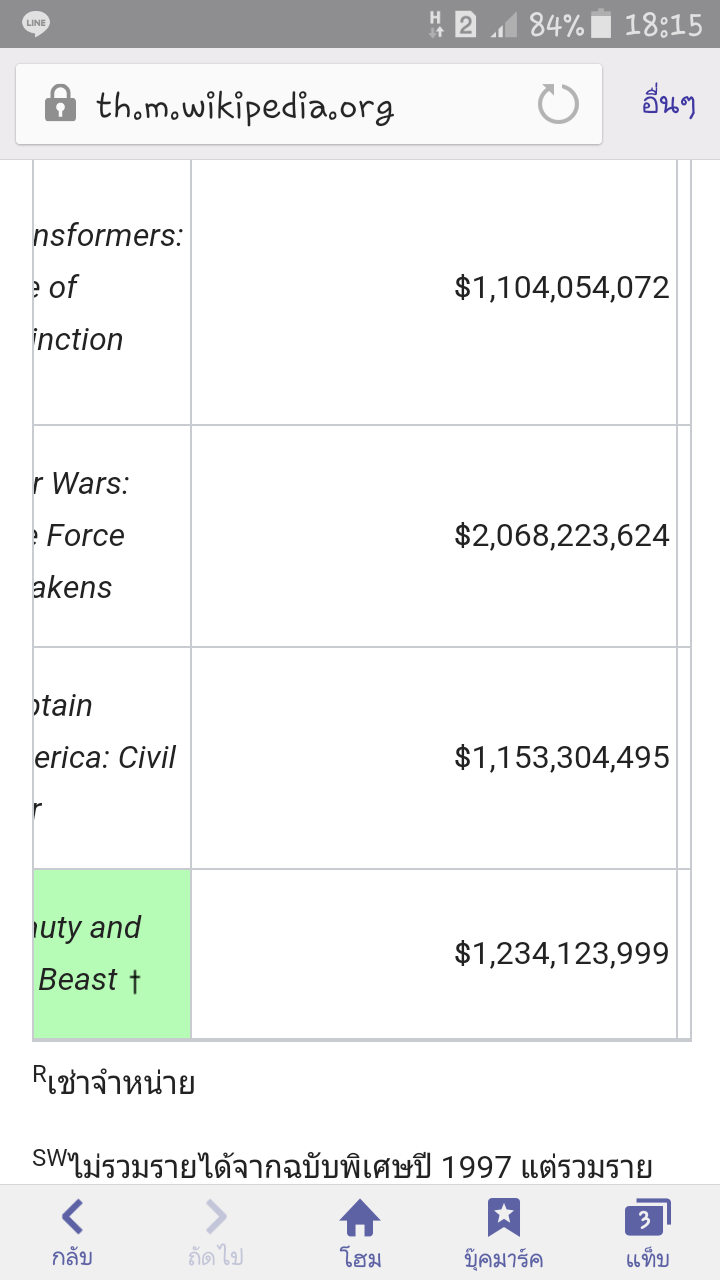
Task: Tap the $1,234,123,999 gross cell
Action: [x=561, y=953]
